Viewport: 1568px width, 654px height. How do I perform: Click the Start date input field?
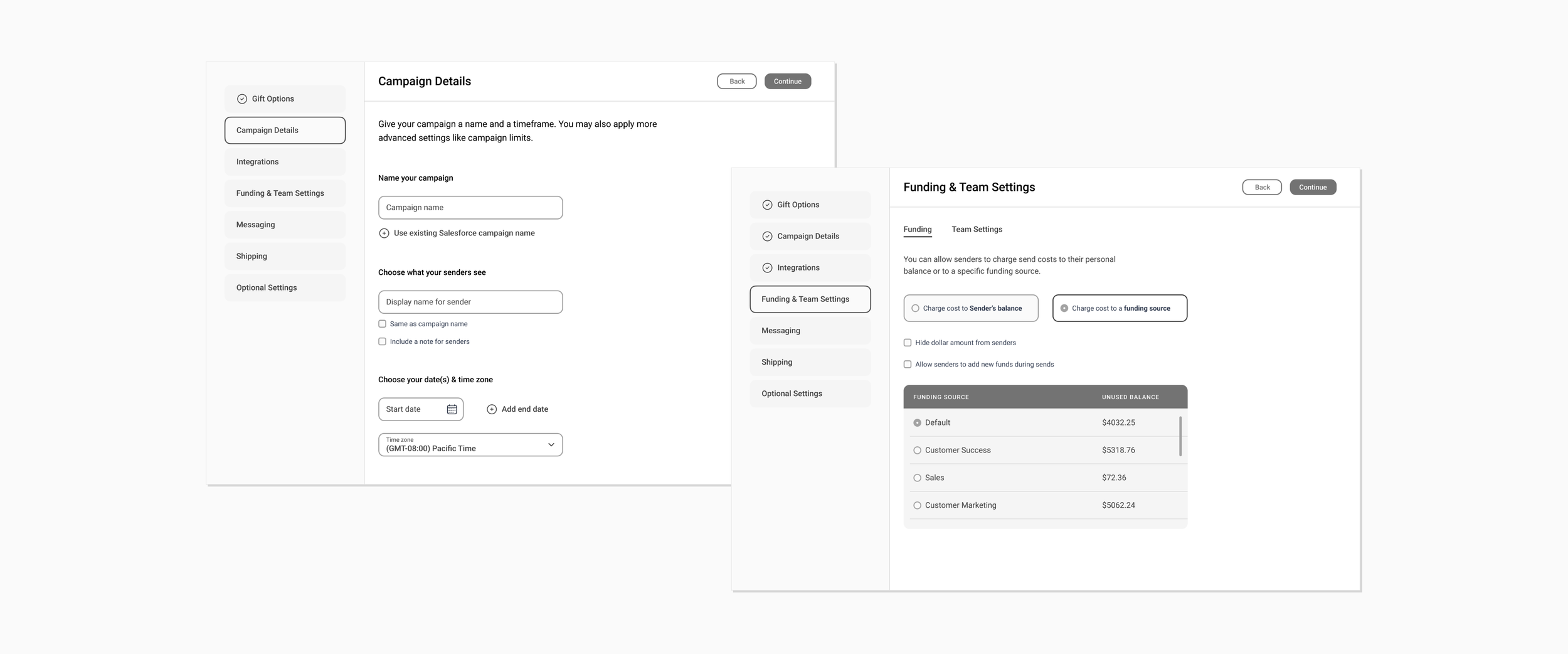pyautogui.click(x=421, y=409)
